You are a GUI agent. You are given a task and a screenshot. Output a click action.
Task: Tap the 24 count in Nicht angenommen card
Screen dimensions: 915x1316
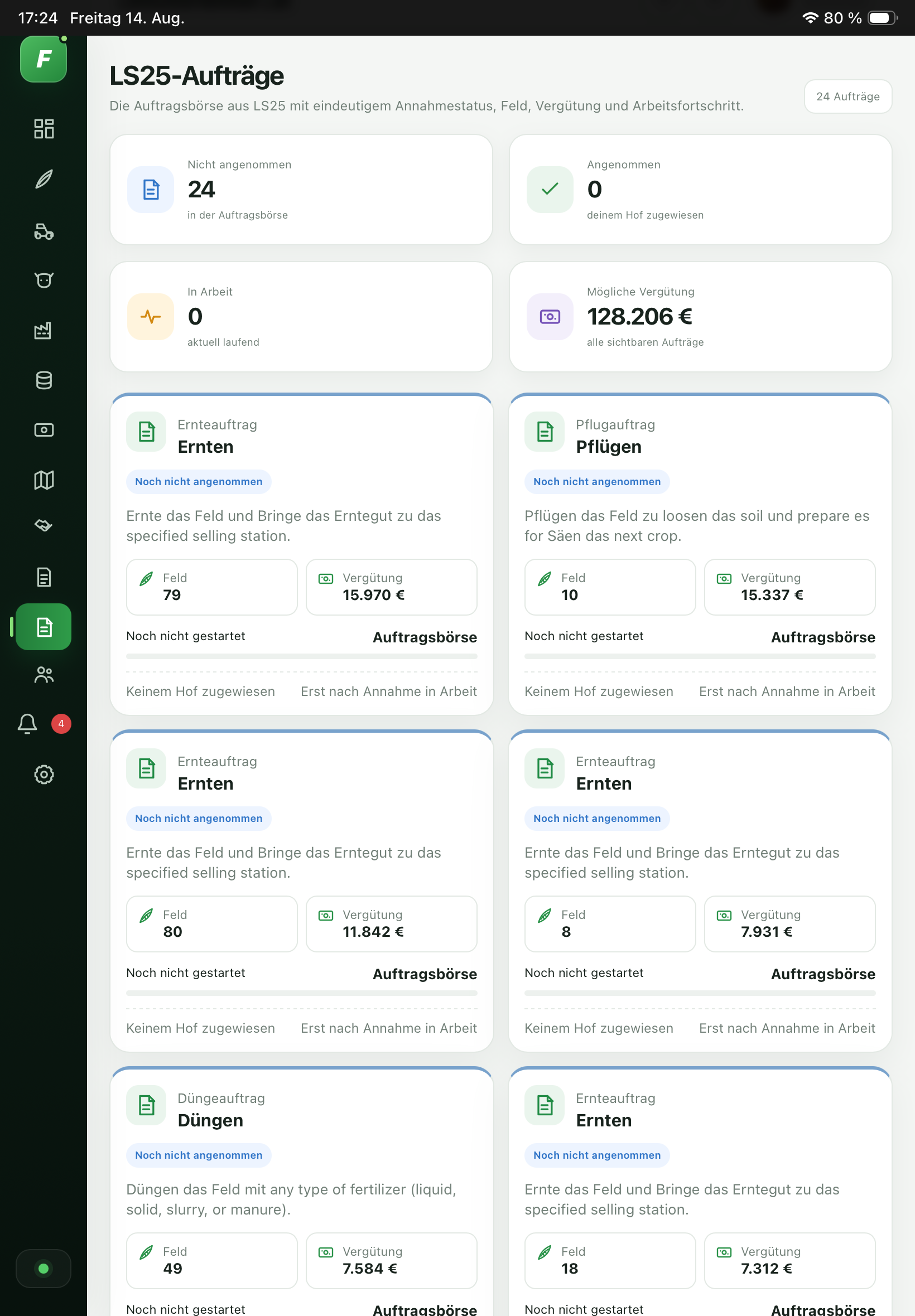click(201, 190)
